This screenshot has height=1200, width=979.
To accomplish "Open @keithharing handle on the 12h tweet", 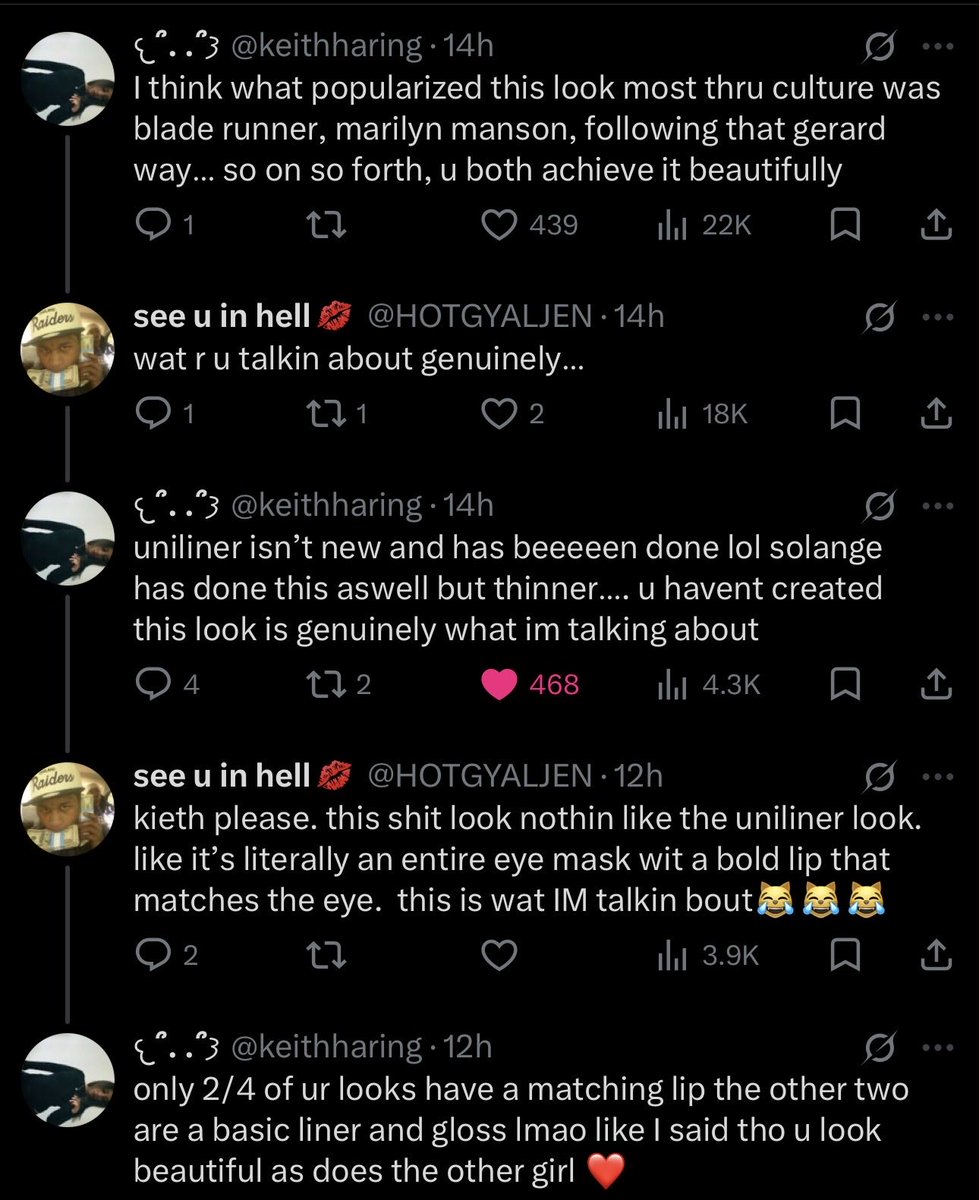I will [326, 1047].
